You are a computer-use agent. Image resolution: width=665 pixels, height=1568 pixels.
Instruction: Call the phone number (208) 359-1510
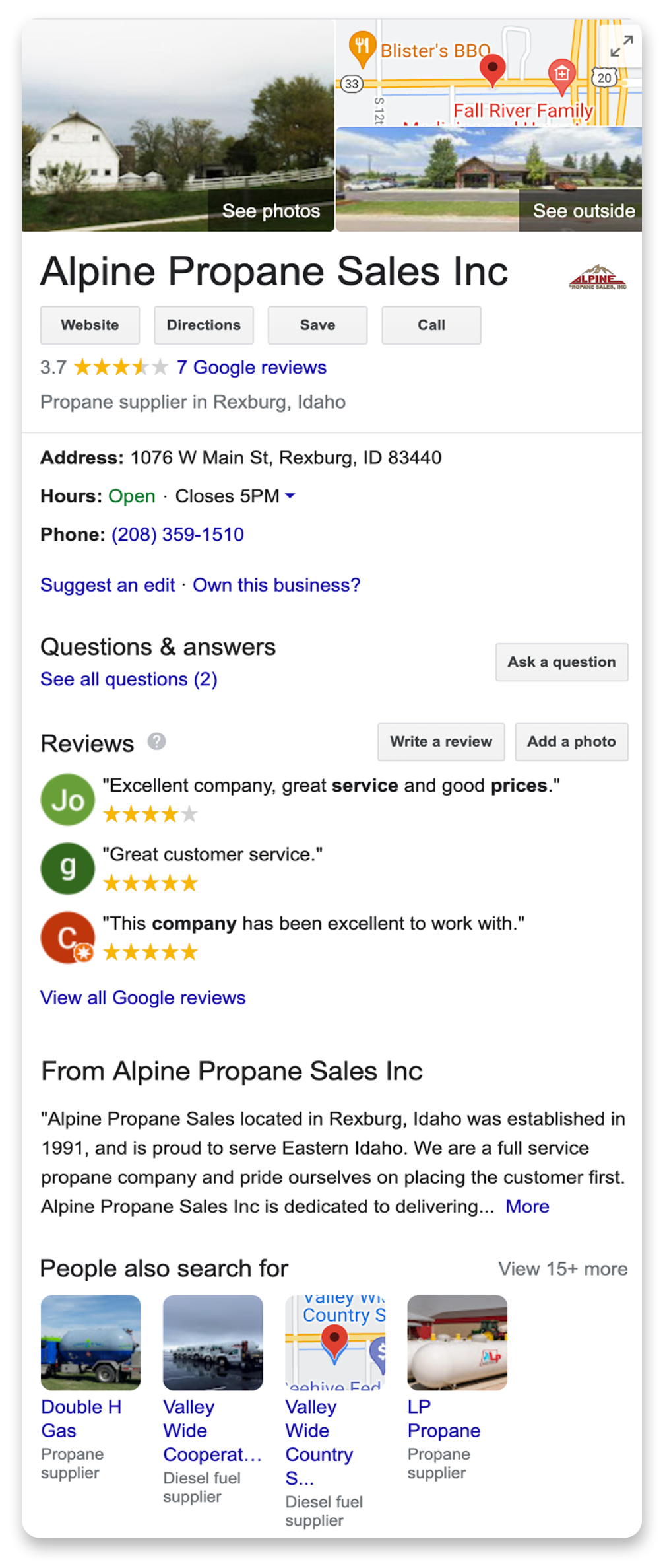tap(177, 534)
